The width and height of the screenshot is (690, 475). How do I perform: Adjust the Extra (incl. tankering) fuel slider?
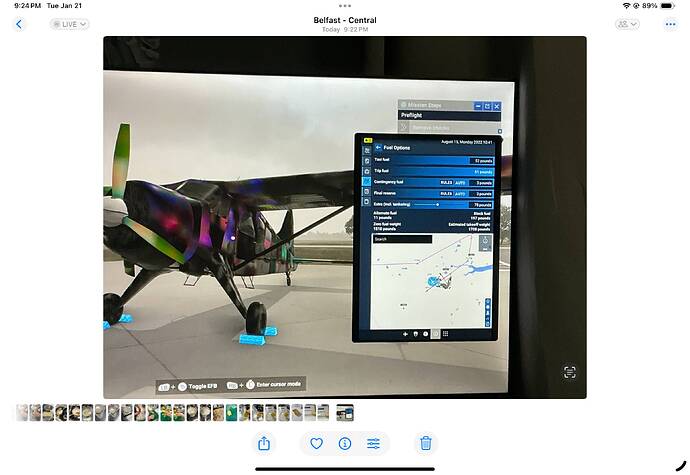click(438, 204)
